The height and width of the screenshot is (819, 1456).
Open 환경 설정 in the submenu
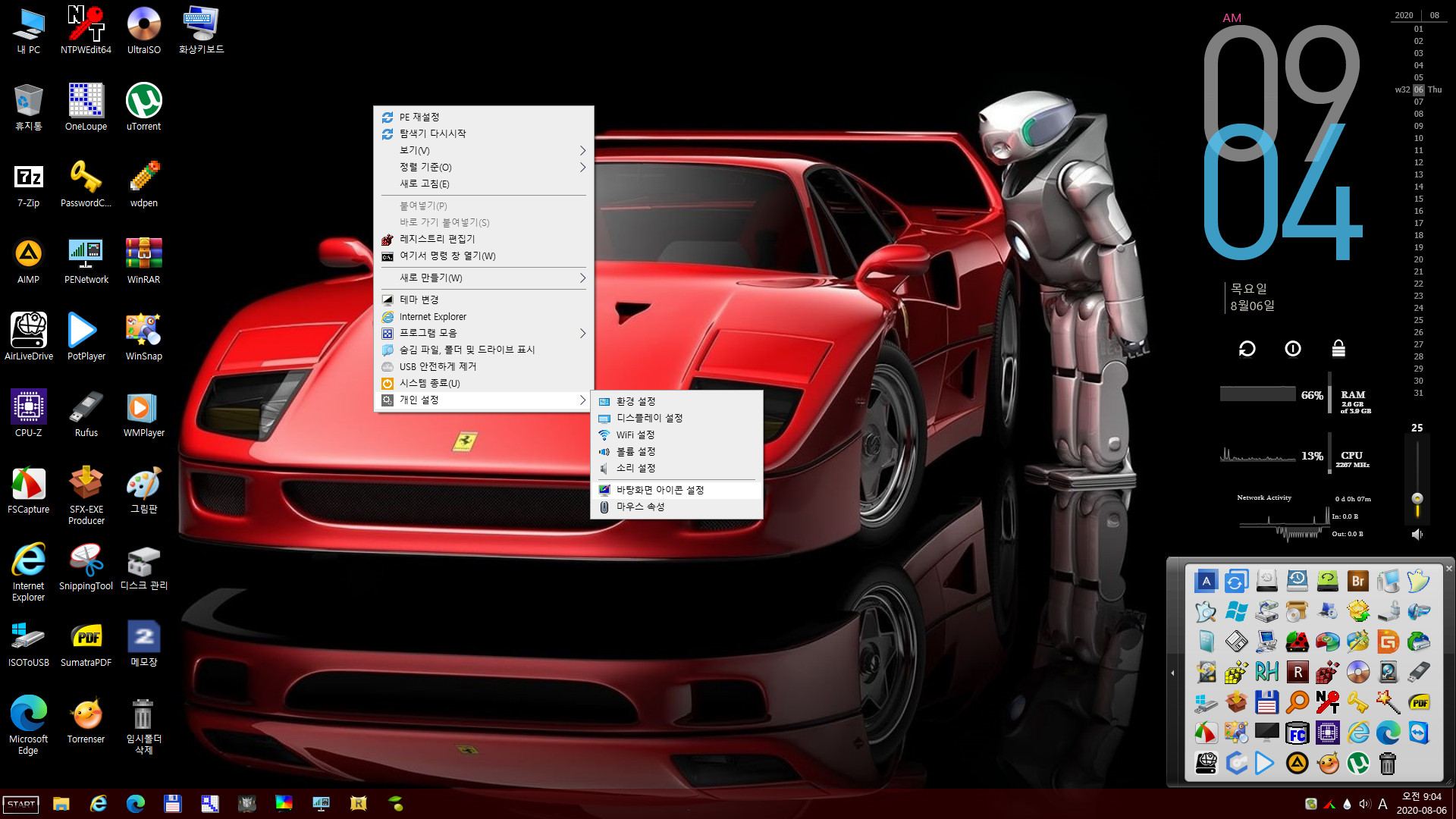click(676, 401)
